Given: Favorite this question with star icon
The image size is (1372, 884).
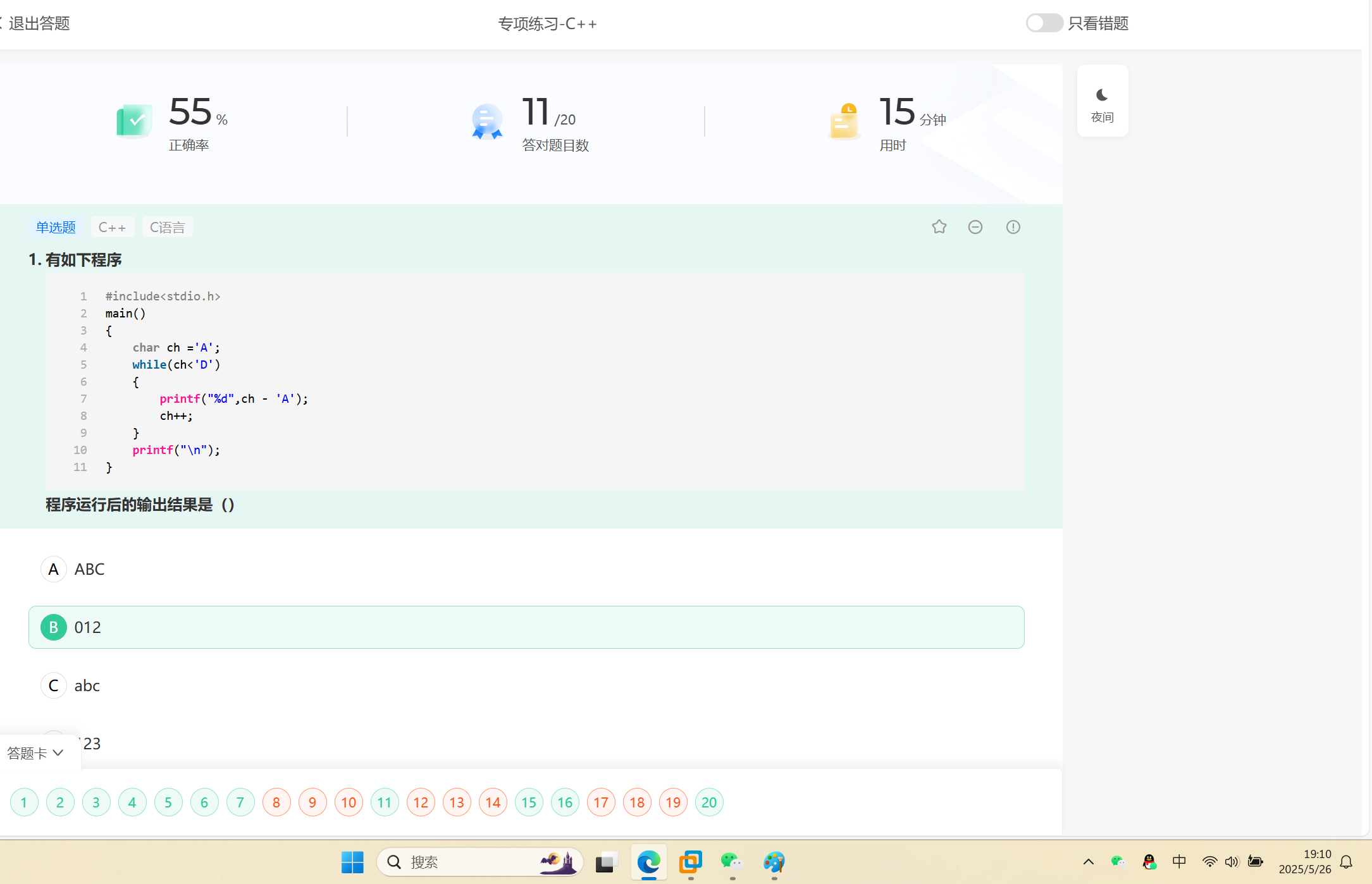Looking at the screenshot, I should 939,227.
